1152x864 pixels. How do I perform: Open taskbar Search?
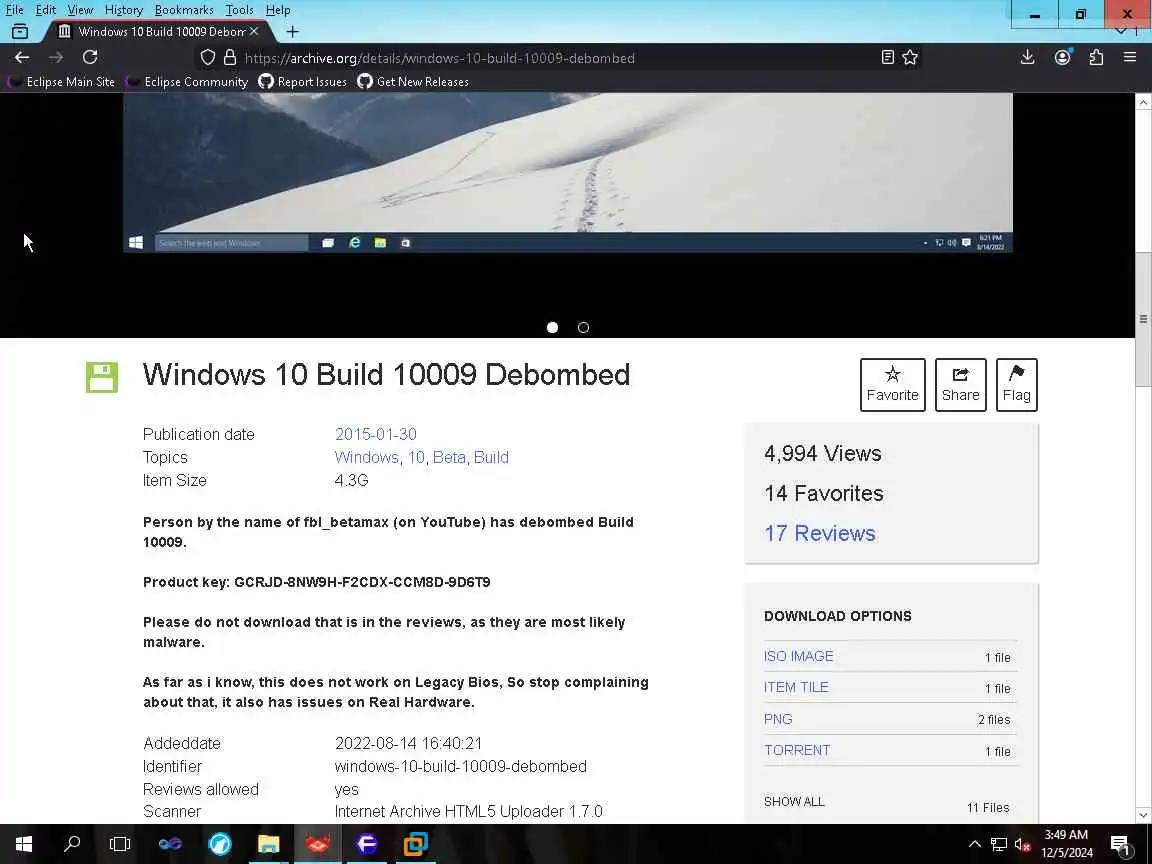(x=72, y=844)
